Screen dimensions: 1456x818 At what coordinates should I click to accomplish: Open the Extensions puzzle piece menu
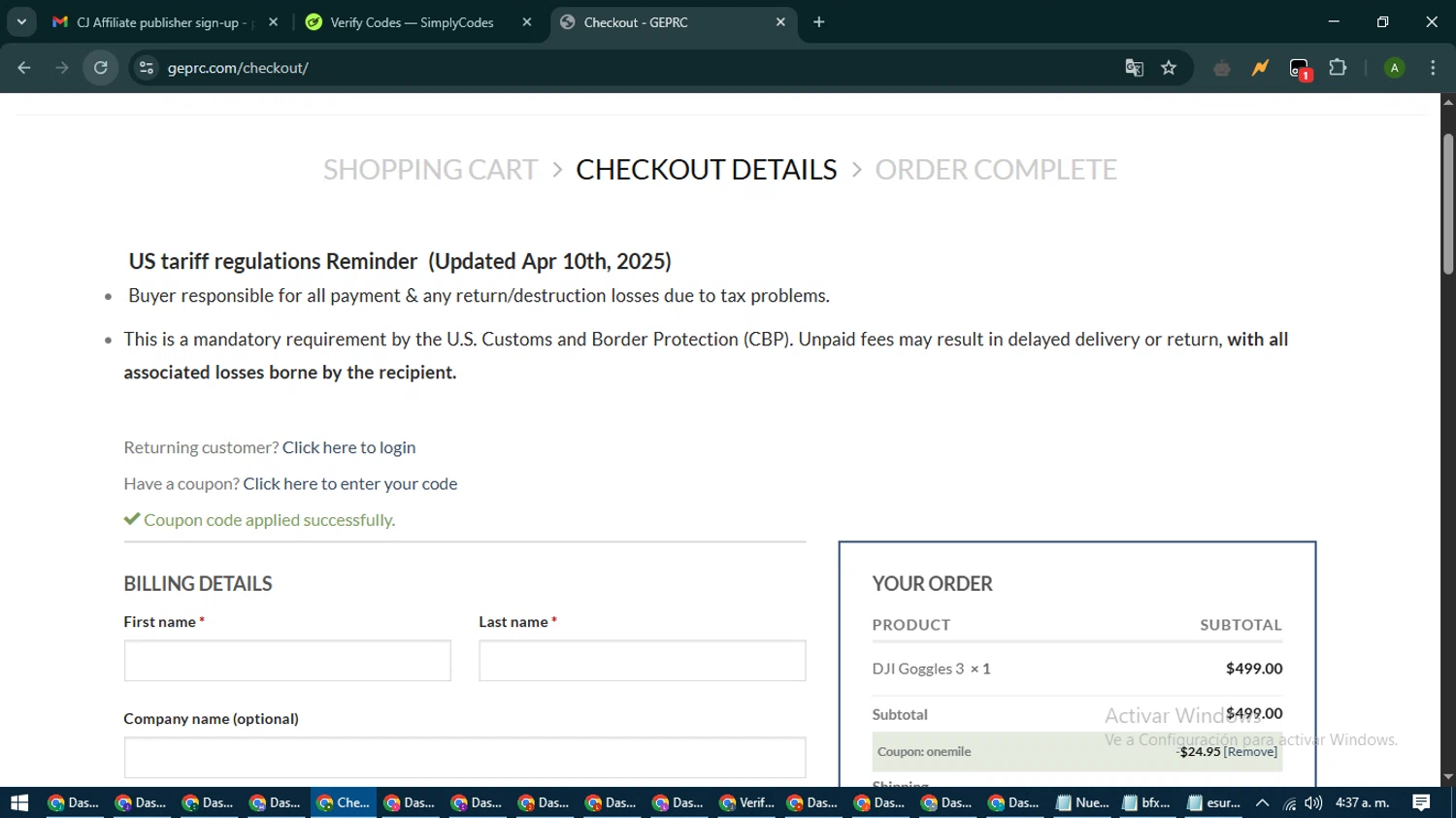[1339, 68]
